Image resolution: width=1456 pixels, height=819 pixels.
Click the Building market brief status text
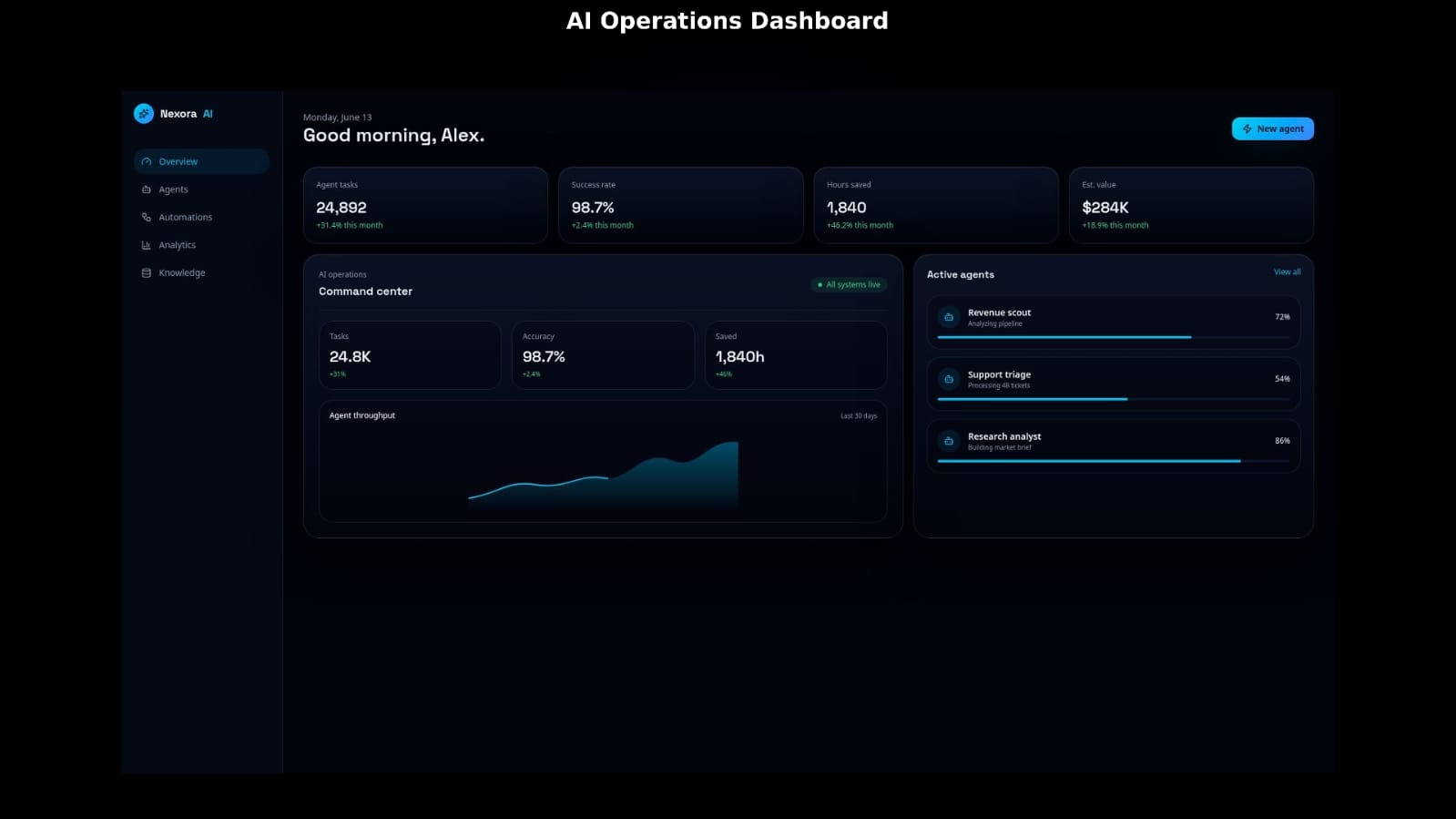(x=1000, y=448)
